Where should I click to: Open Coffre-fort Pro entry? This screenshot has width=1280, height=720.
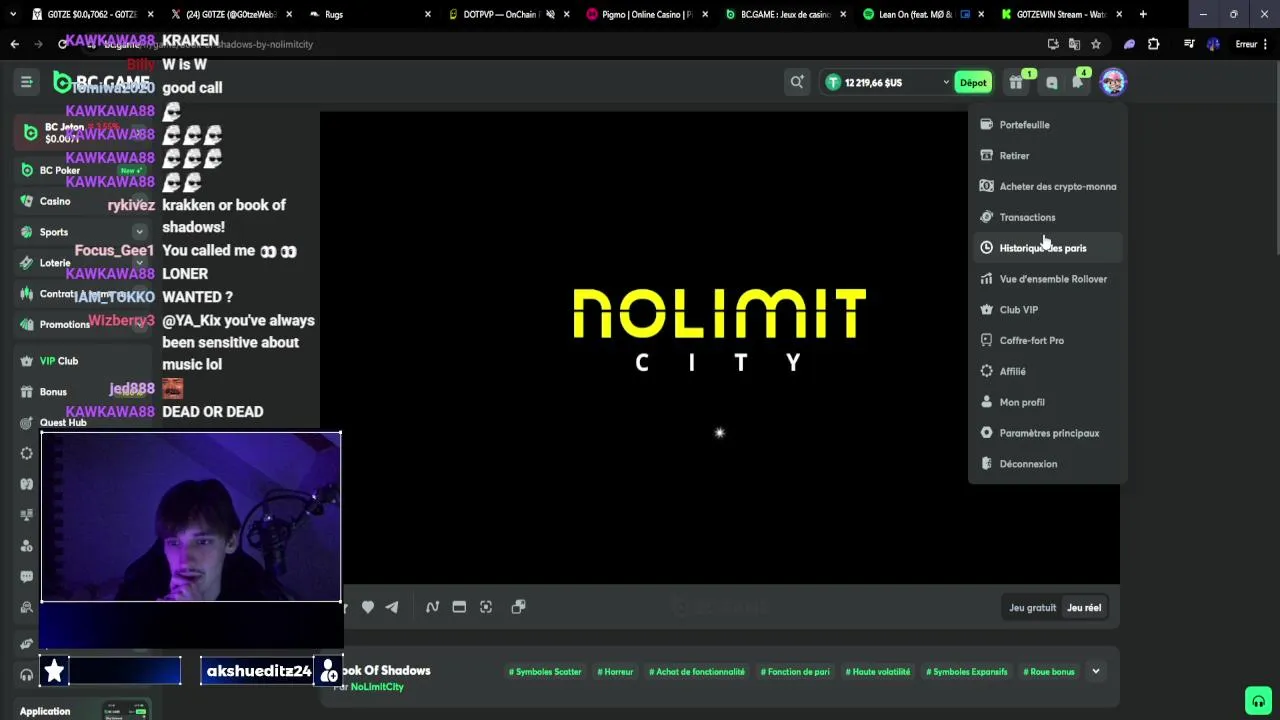(1047, 341)
